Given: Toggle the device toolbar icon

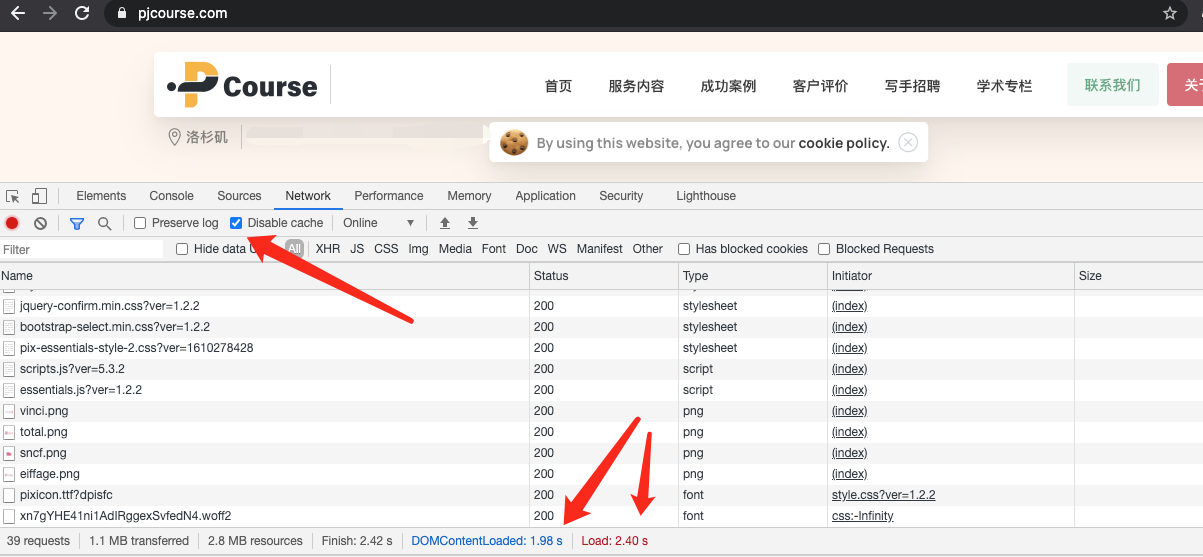Looking at the screenshot, I should tap(39, 196).
